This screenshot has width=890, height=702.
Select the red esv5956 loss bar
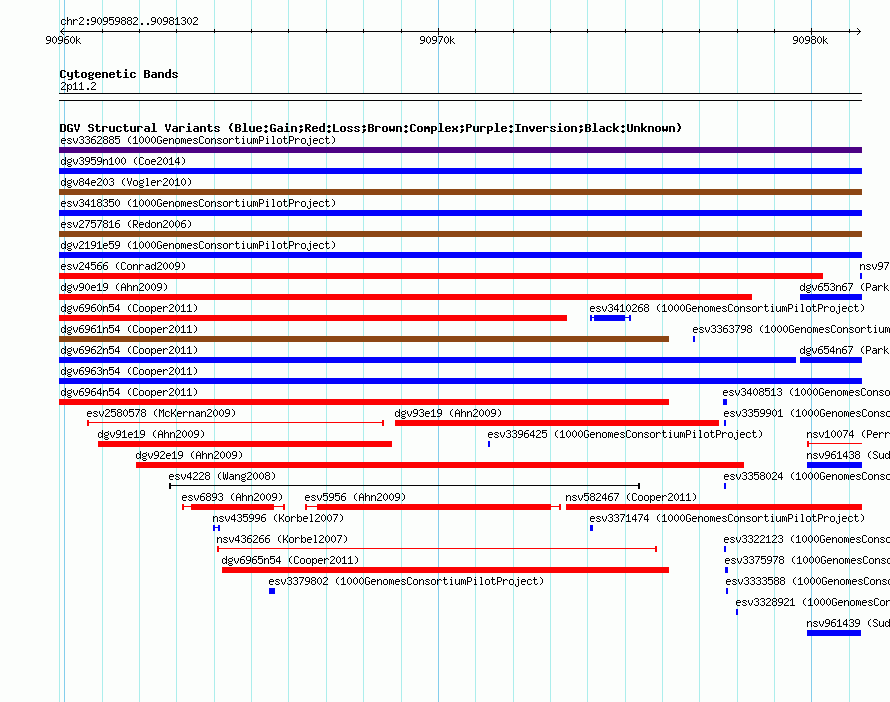coord(433,507)
